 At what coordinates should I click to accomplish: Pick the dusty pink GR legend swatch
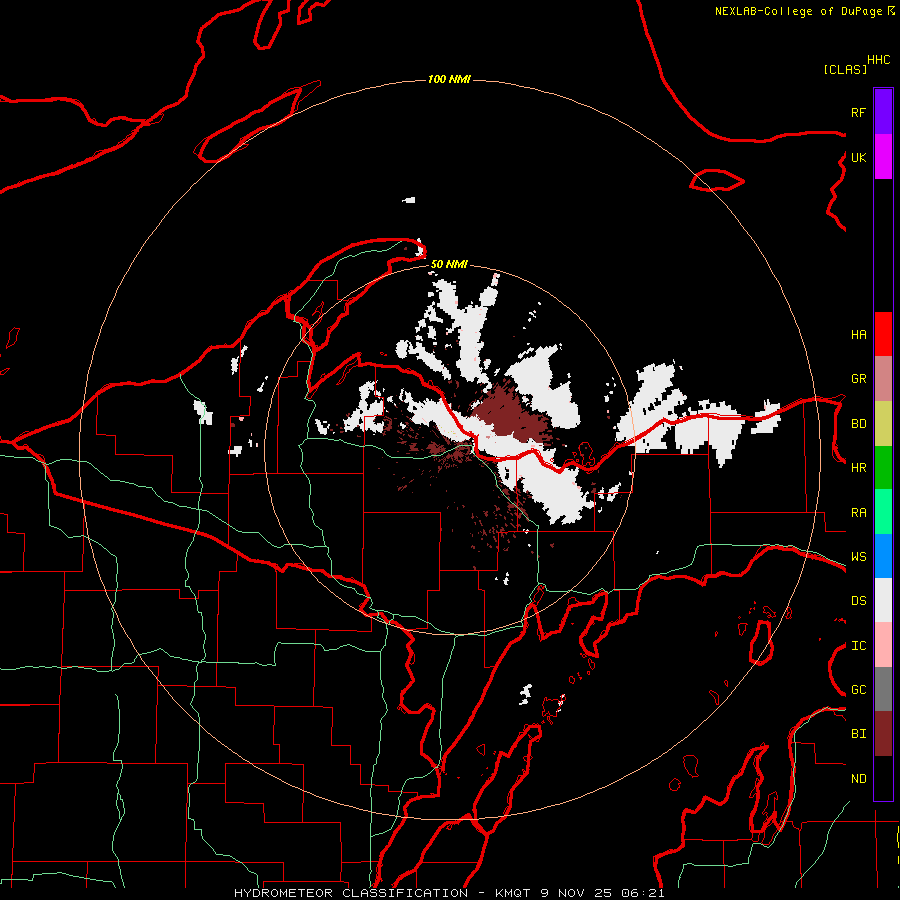[x=883, y=379]
